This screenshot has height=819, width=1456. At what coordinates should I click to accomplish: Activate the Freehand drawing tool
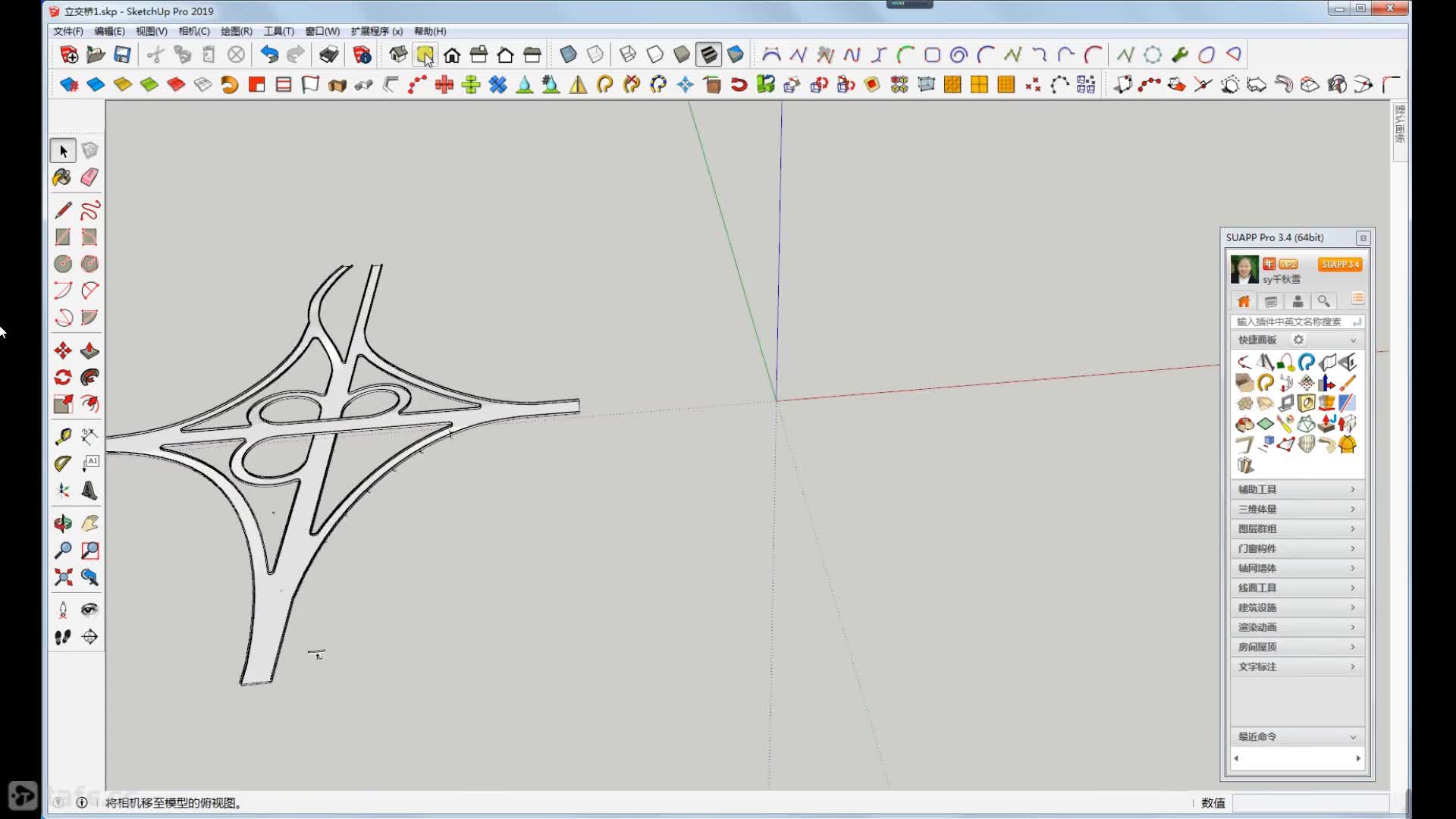[89, 210]
